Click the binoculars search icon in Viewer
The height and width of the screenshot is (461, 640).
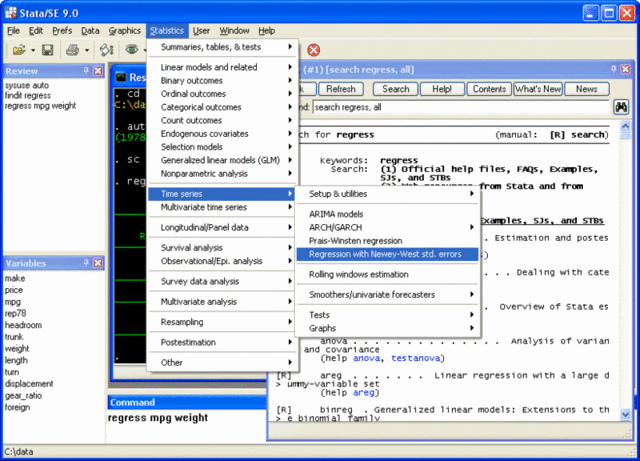[621, 107]
